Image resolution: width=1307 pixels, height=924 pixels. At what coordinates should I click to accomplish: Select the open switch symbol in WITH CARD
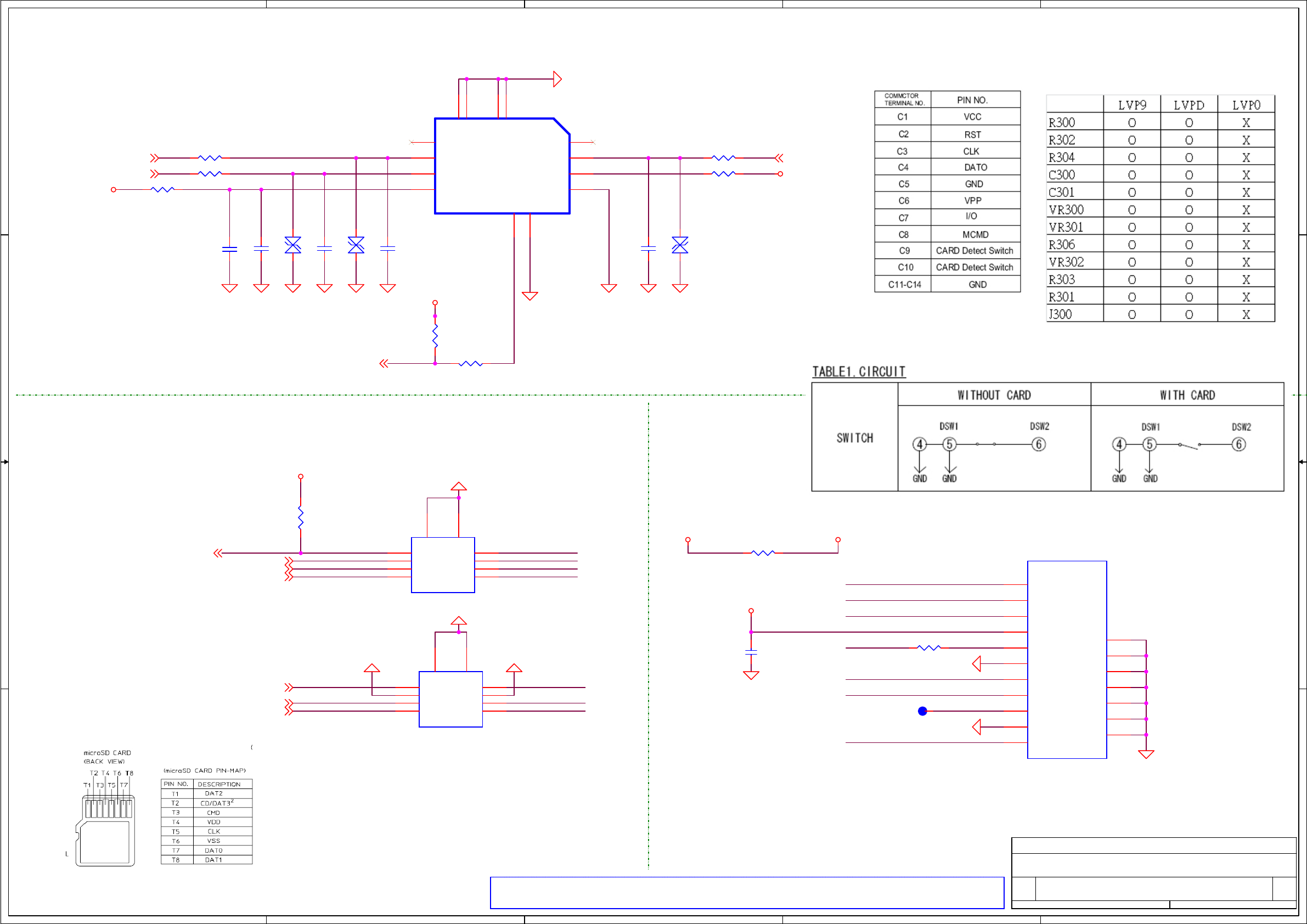tap(1189, 446)
